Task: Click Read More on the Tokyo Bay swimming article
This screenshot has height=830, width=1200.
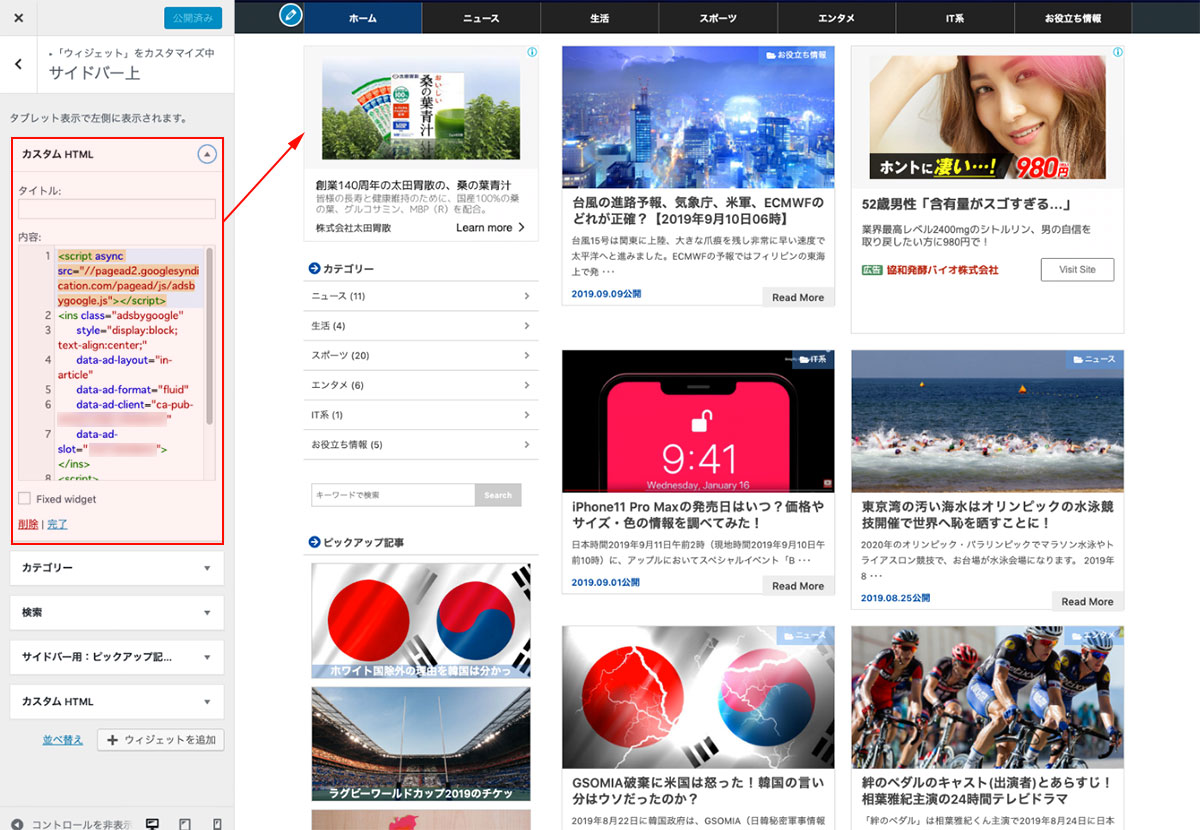Action: [x=1087, y=601]
